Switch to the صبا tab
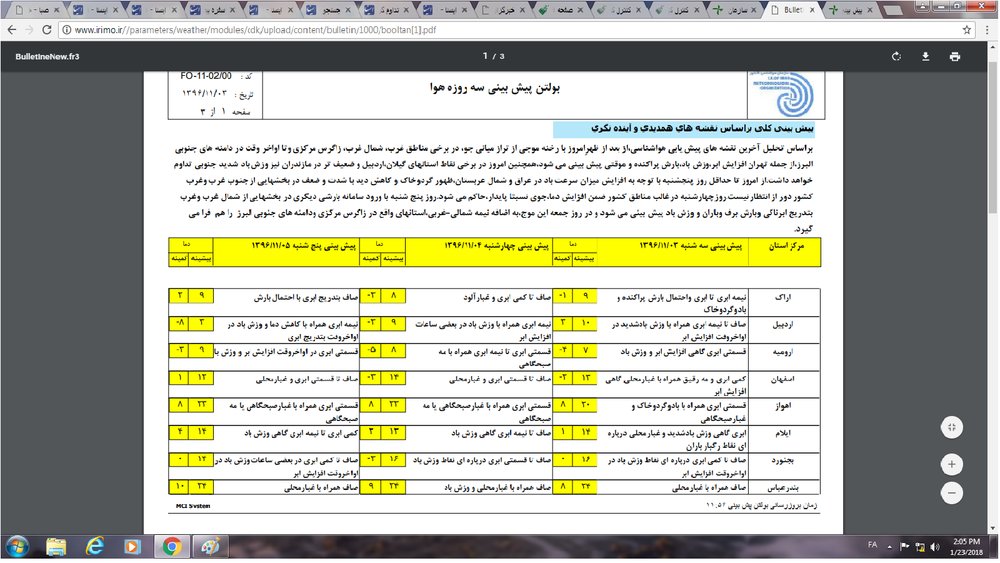The width and height of the screenshot is (1000, 563). 37,10
